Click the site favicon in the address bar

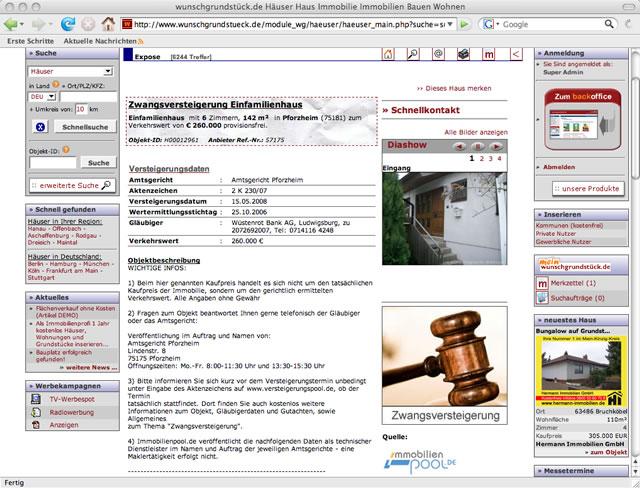coord(127,24)
